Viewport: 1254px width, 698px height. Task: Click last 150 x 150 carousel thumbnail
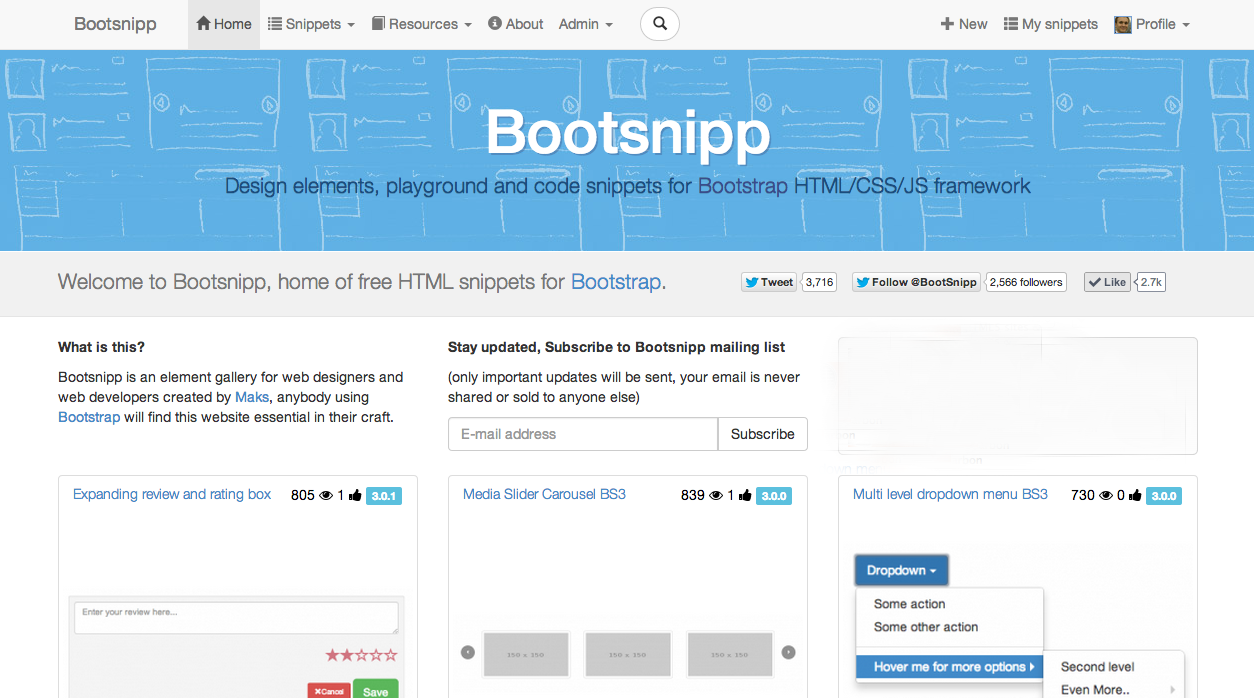click(729, 654)
